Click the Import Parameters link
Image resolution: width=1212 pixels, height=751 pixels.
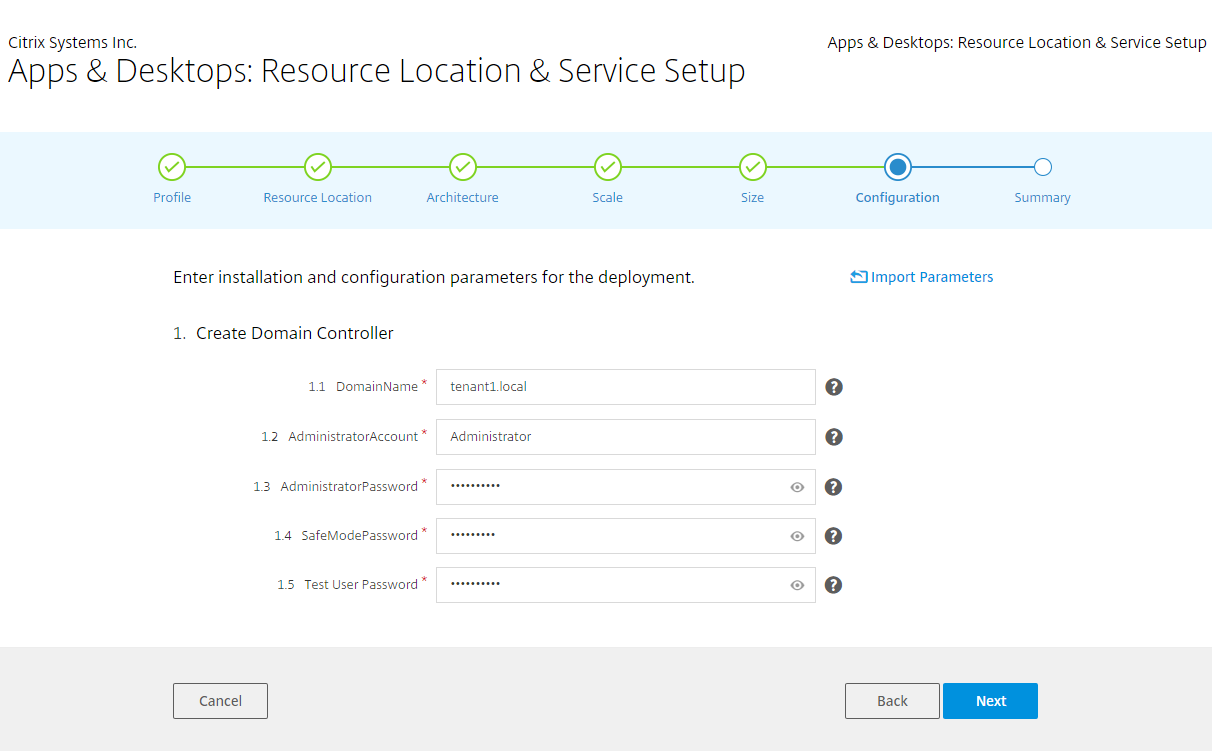(x=921, y=277)
